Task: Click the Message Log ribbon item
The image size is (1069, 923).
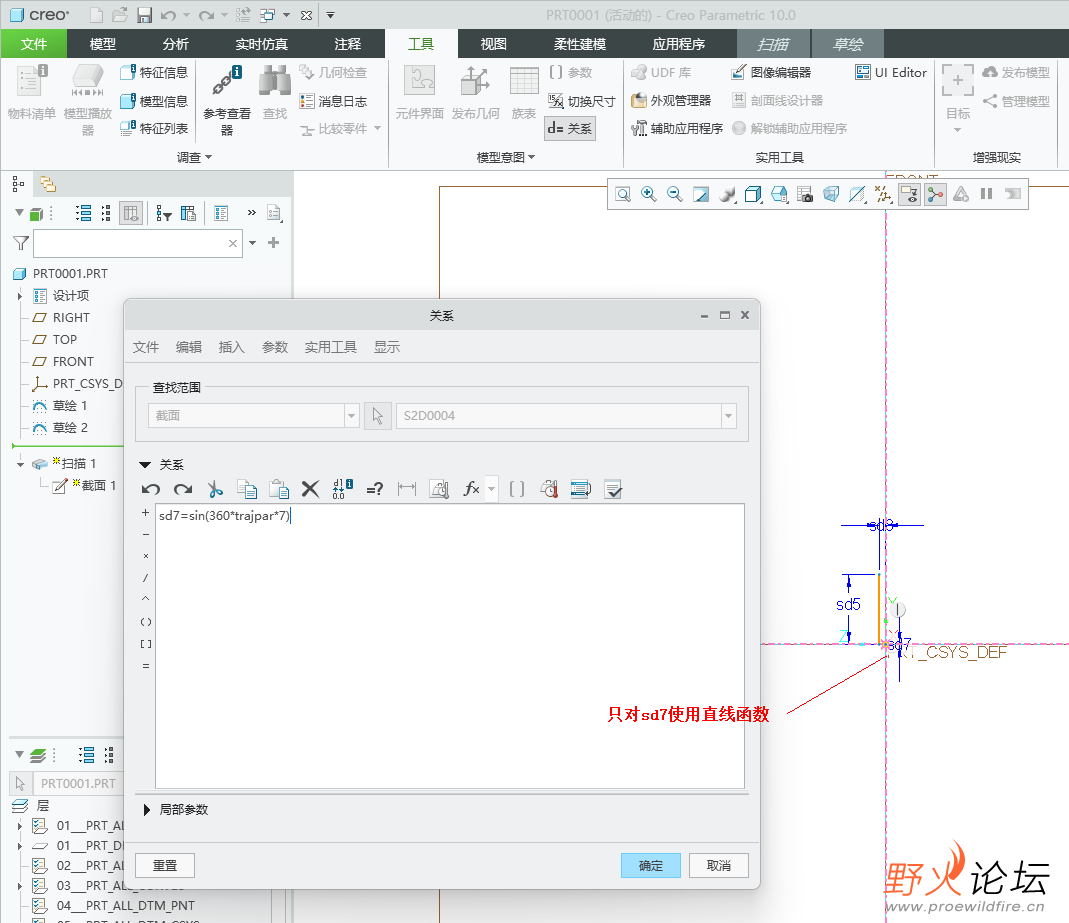Action: [333, 101]
